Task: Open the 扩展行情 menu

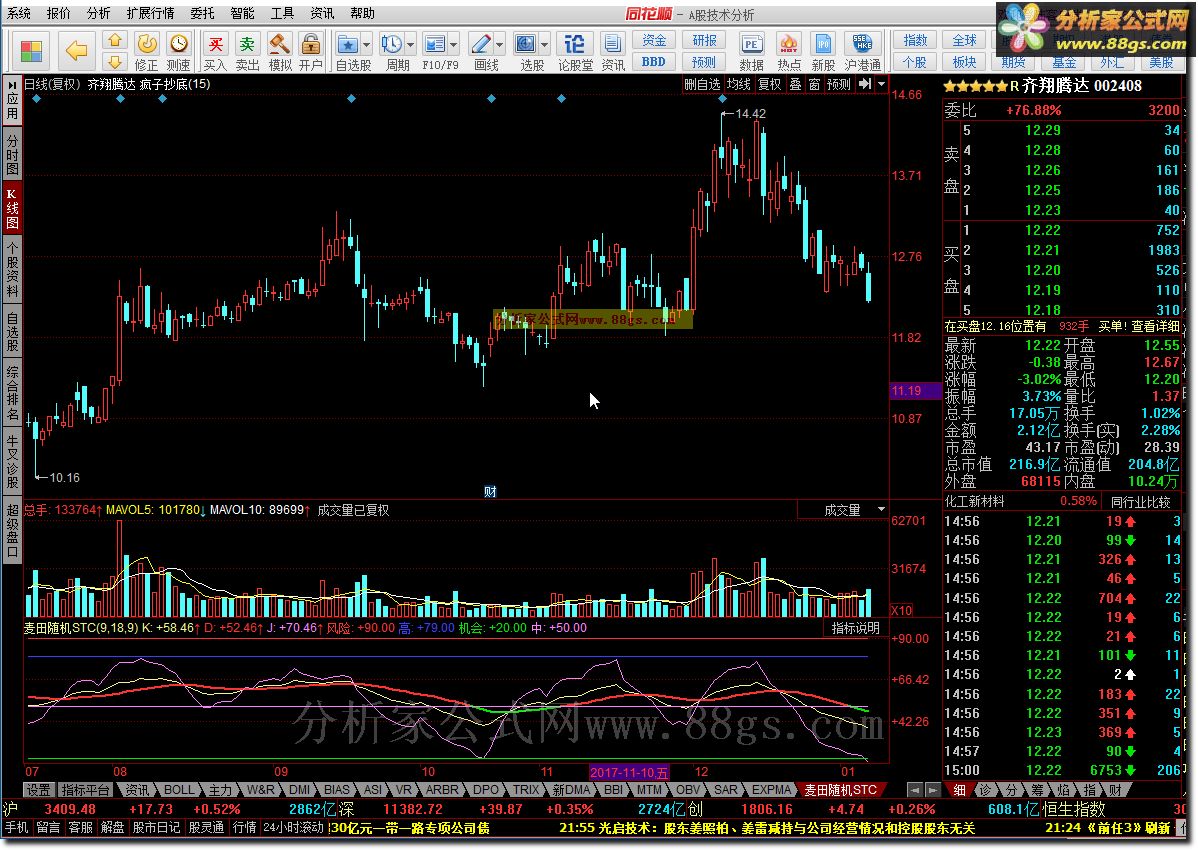Action: pos(151,13)
